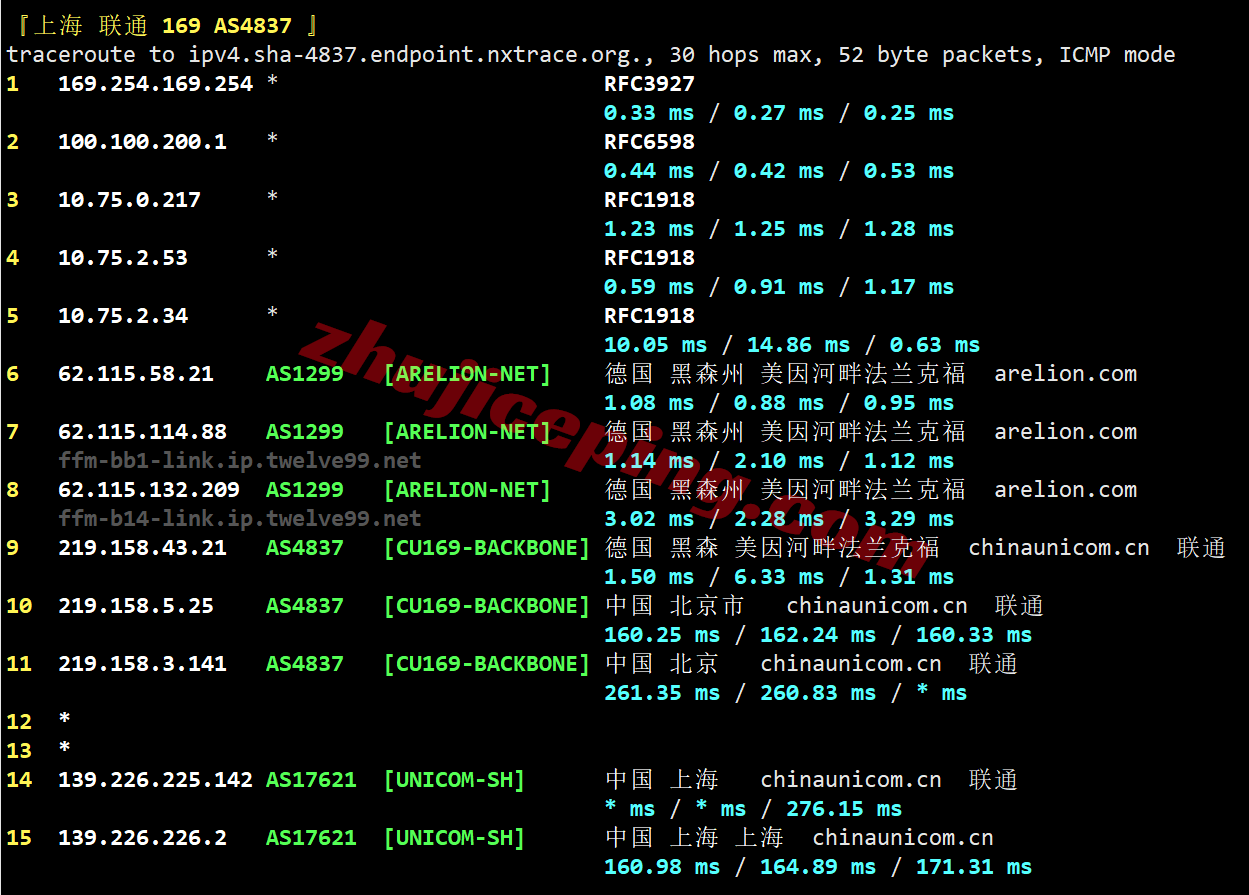This screenshot has width=1249, height=895.
Task: Open ffm-bb1-link.ip.twelve99.net hostname
Action: pyautogui.click(x=240, y=461)
